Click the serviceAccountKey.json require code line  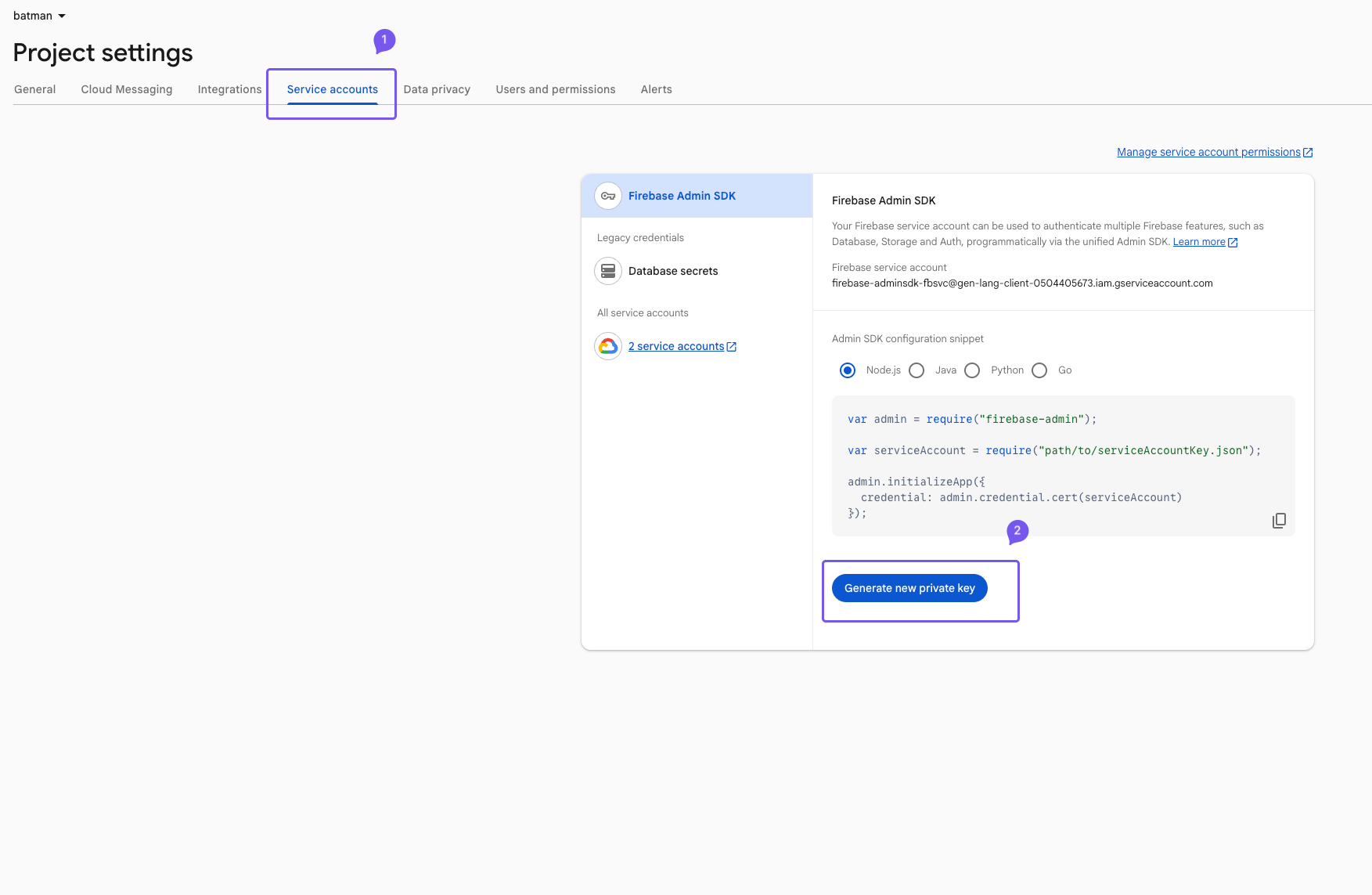1054,450
